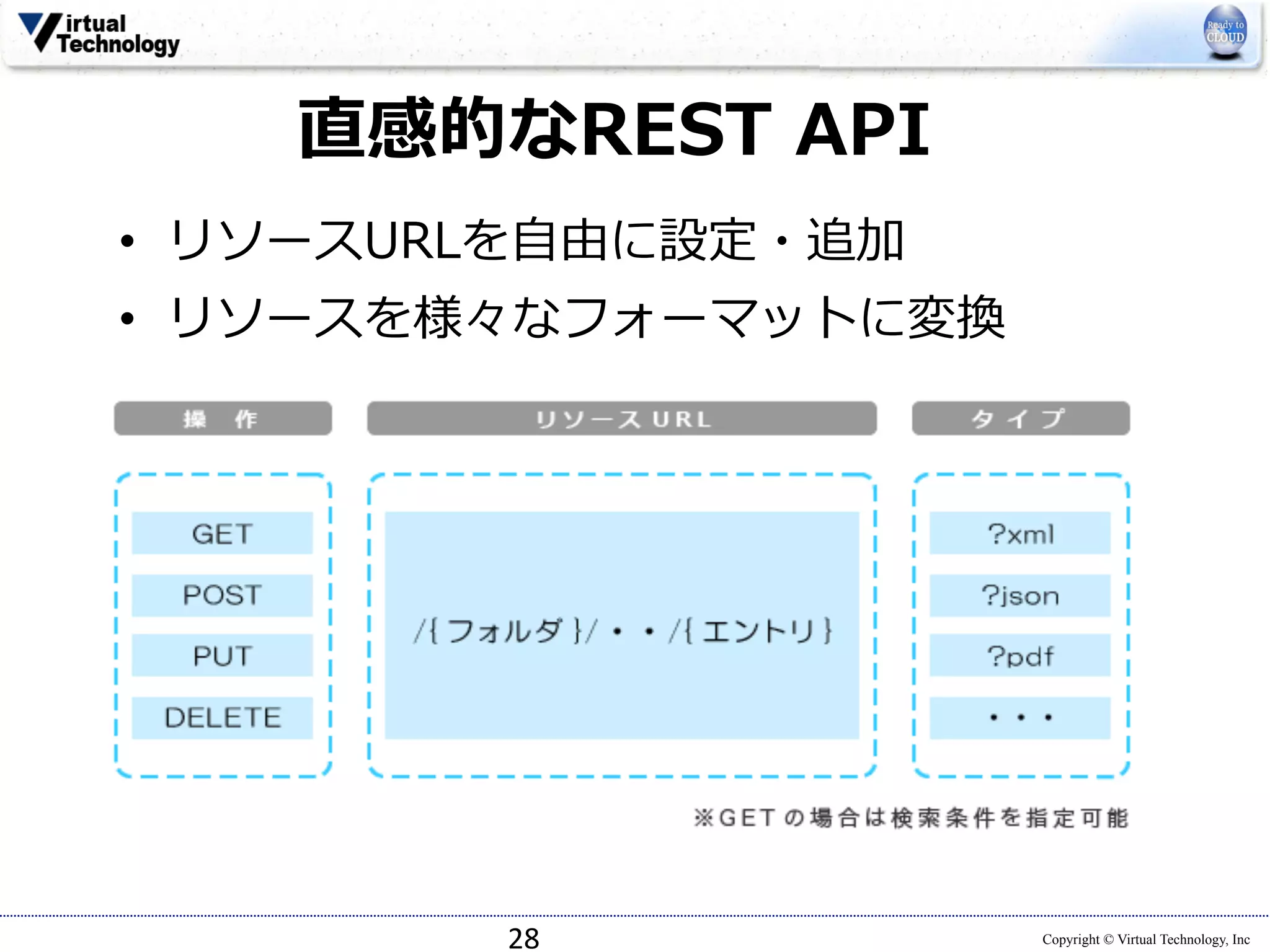Click the Ready to Cloud globe badge
1270x952 pixels.
click(1225, 32)
